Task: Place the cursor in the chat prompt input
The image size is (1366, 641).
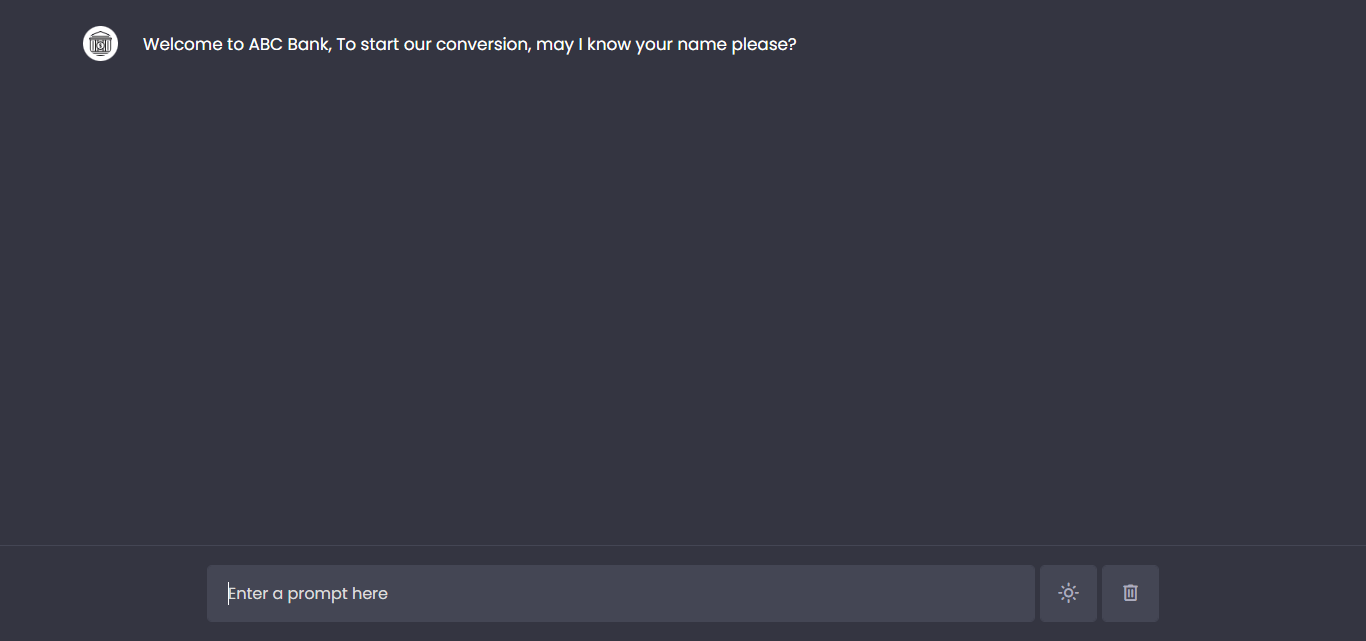Action: point(620,593)
